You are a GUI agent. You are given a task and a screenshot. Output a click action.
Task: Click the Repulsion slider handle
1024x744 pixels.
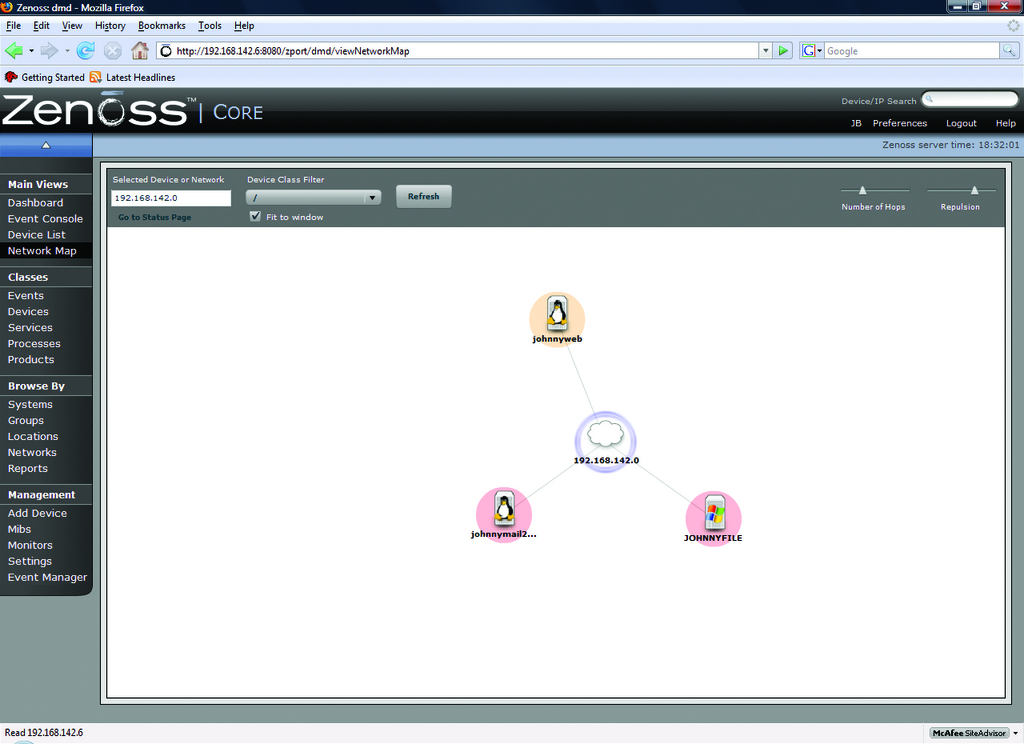coord(974,189)
